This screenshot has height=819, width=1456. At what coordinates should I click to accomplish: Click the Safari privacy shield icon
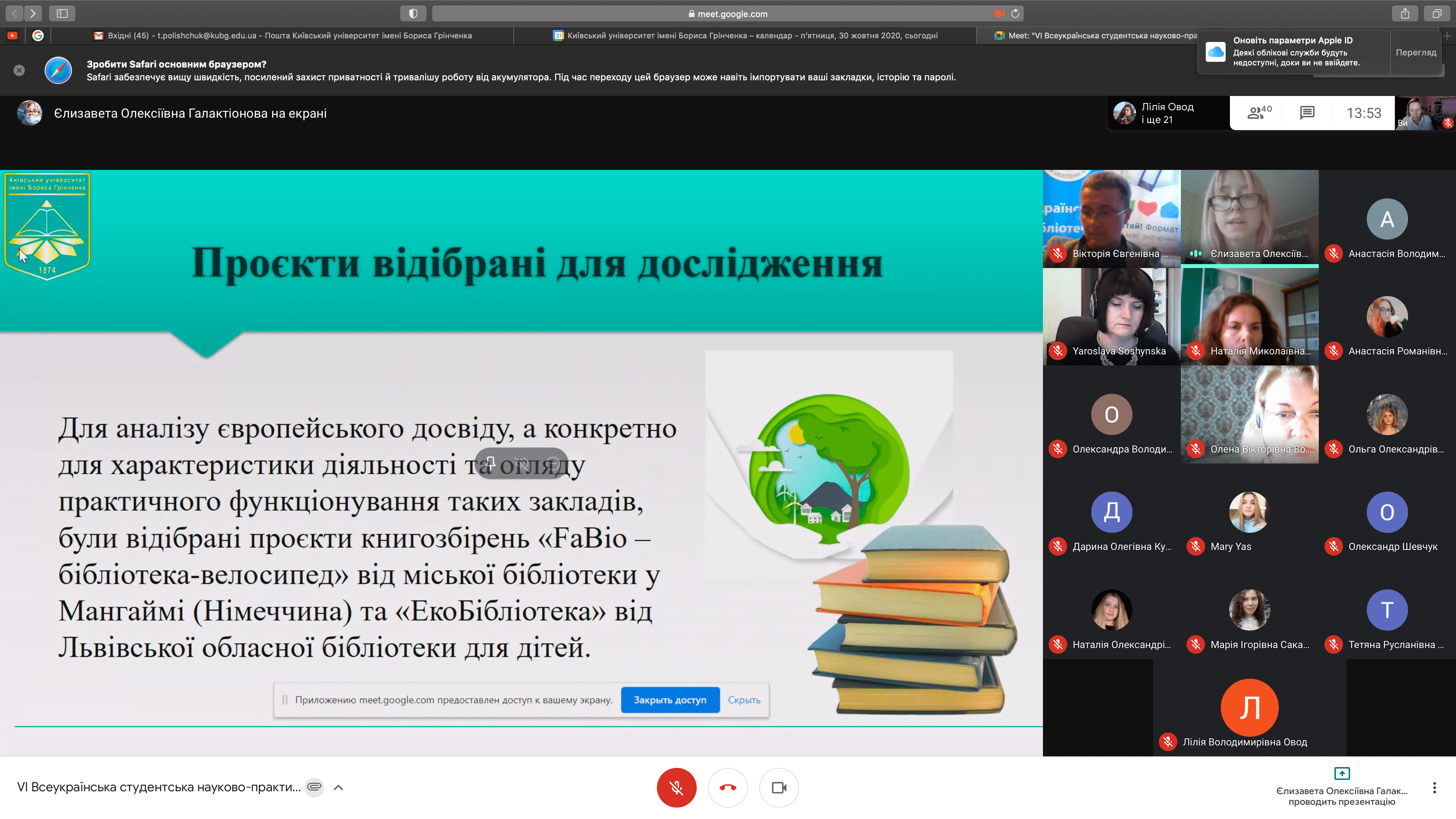(413, 14)
